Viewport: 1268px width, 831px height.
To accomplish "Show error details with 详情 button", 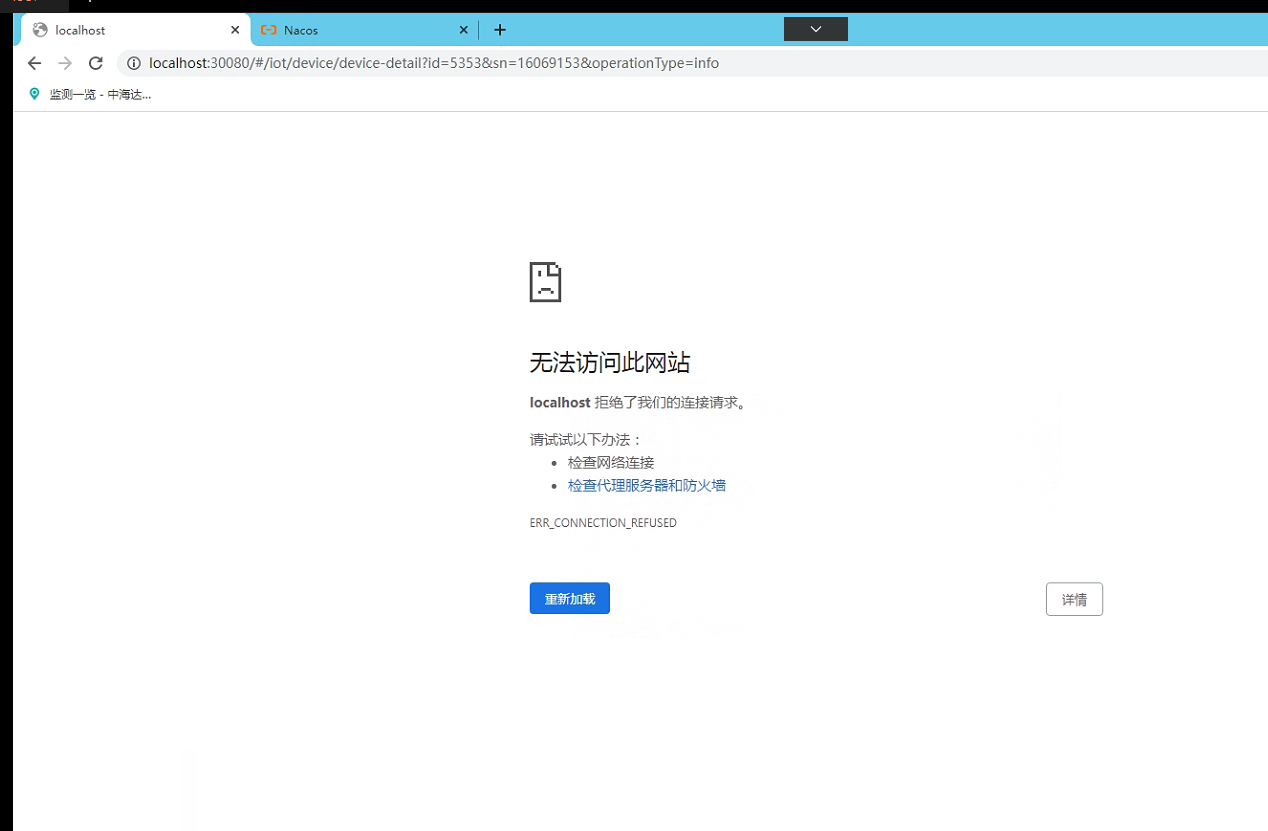I will (1074, 599).
